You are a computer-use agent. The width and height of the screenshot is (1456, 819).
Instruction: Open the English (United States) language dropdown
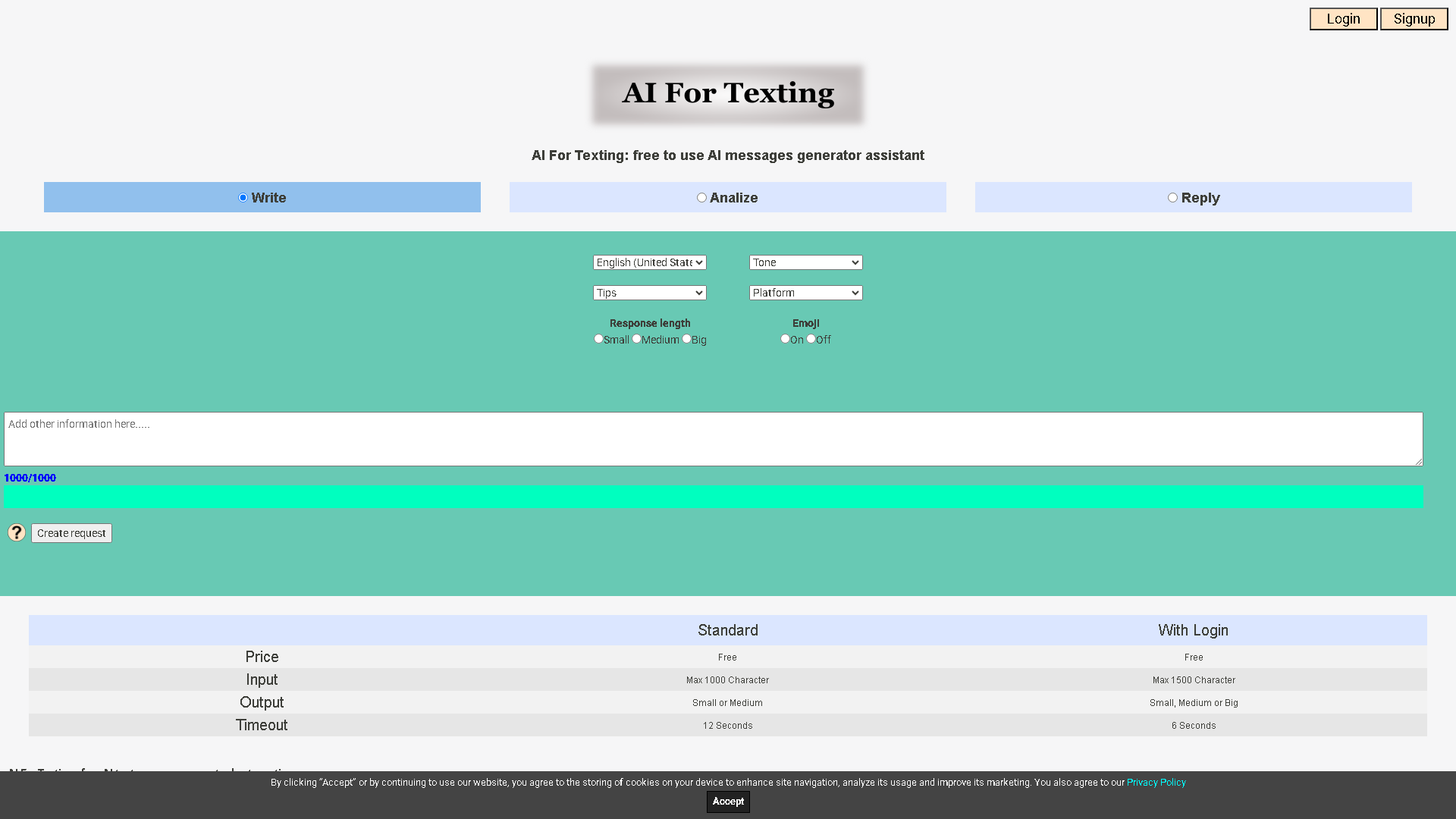coord(649,262)
